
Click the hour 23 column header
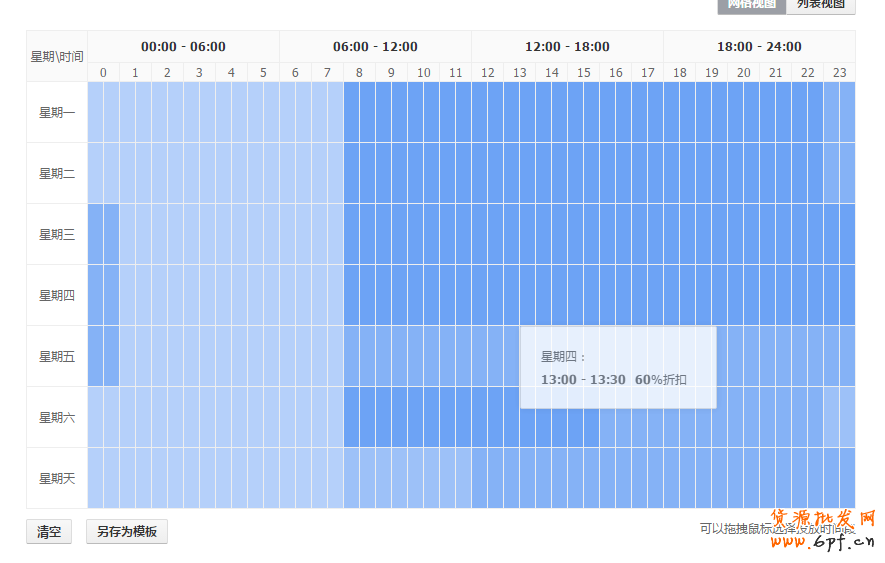[839, 73]
